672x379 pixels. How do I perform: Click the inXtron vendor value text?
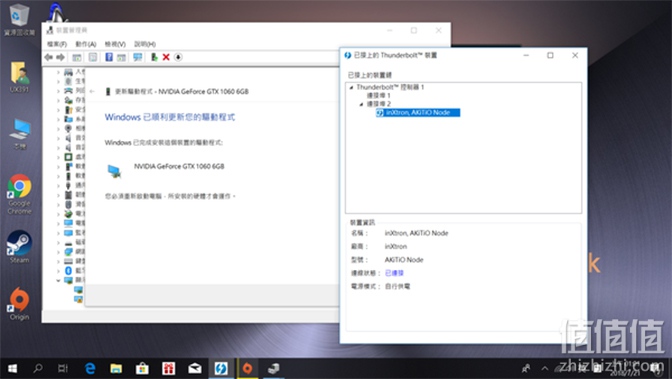tap(396, 247)
